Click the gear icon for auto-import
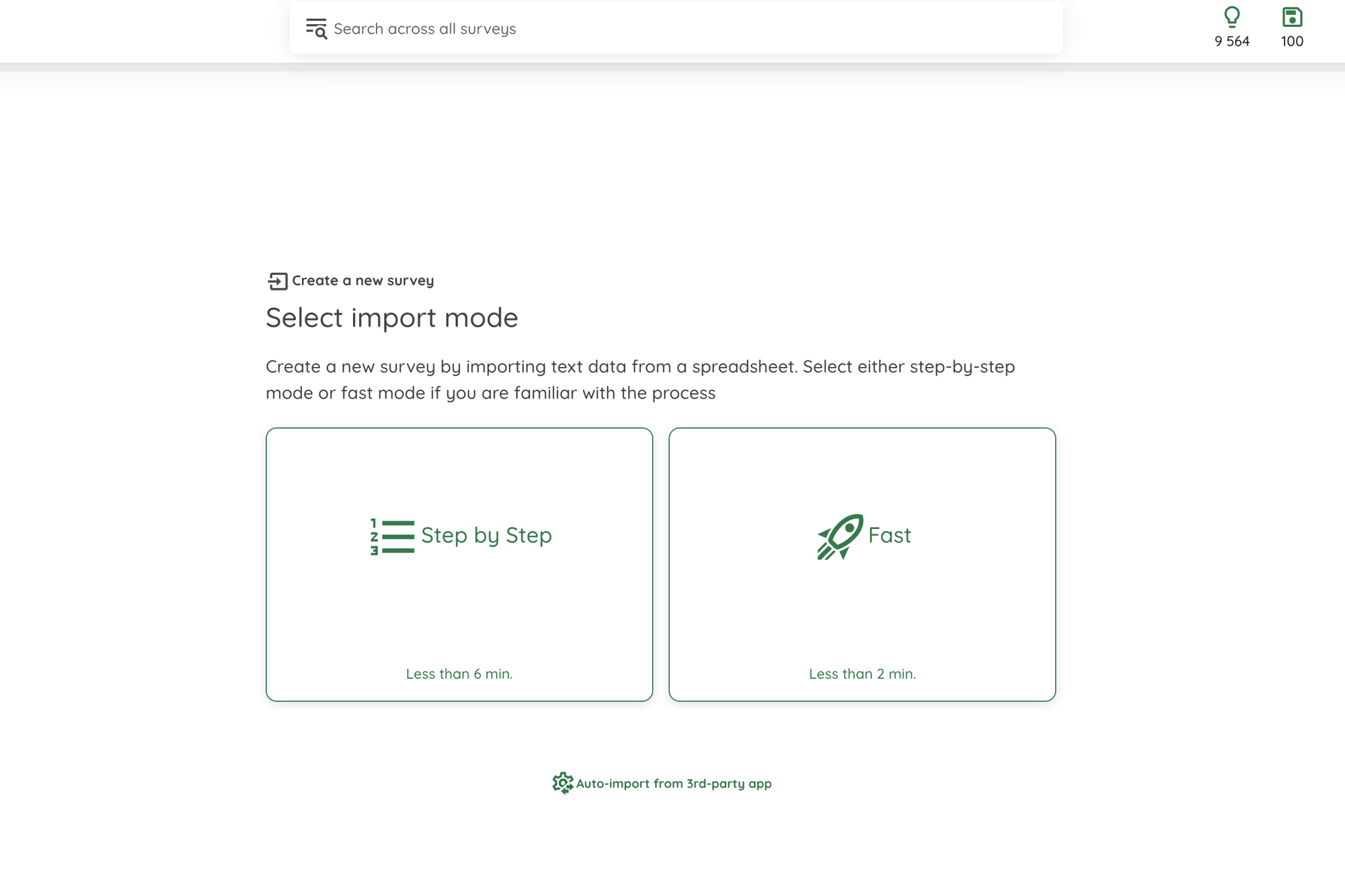 563,783
